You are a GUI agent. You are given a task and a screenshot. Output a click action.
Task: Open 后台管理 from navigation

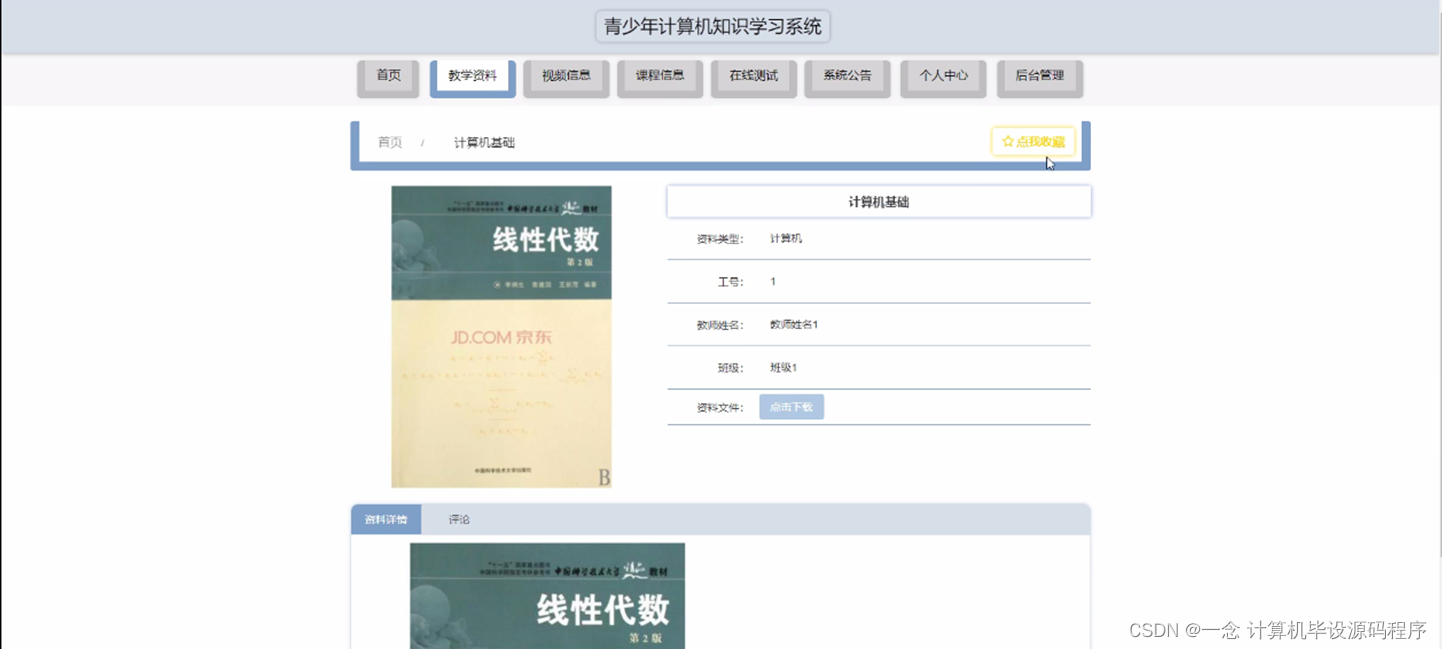pos(1039,77)
